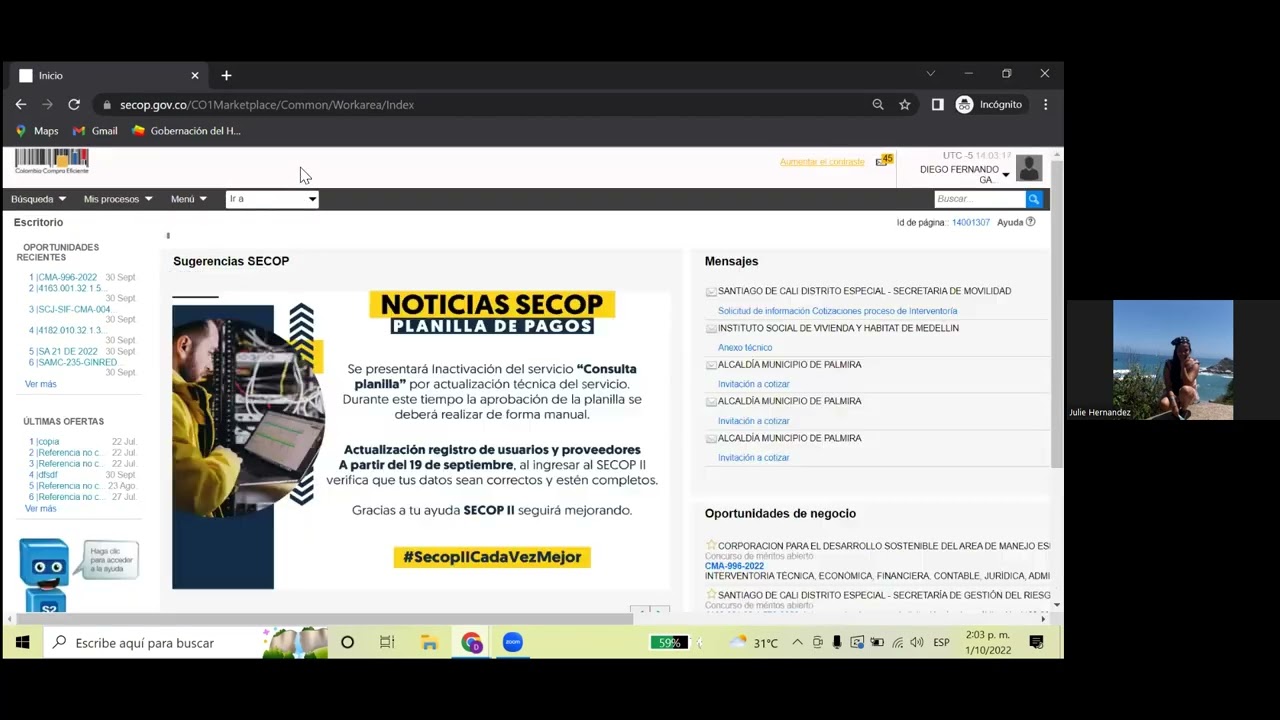Open the tab search chevron in Chrome
The height and width of the screenshot is (720, 1280).
click(931, 74)
